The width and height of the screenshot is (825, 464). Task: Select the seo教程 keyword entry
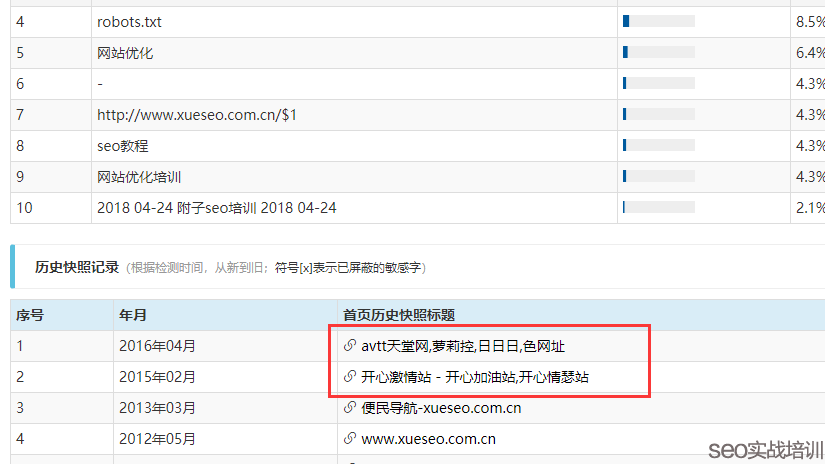pyautogui.click(x=123, y=146)
